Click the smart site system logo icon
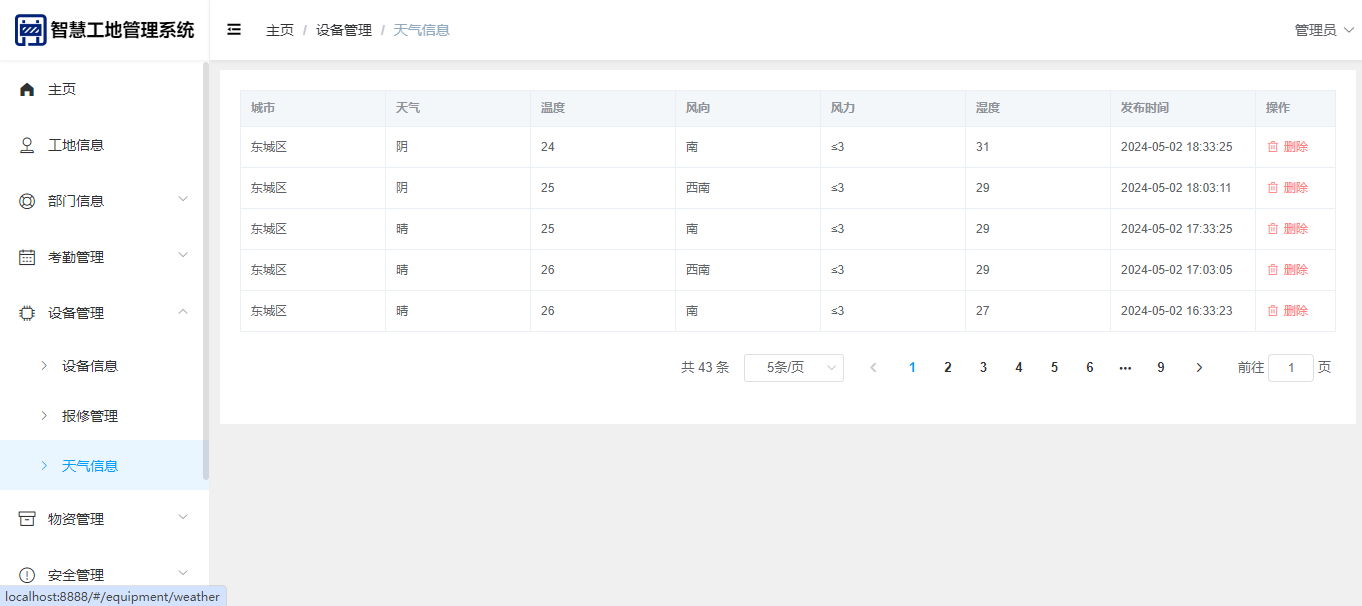Screen dimensions: 1362x606 (x=30, y=30)
